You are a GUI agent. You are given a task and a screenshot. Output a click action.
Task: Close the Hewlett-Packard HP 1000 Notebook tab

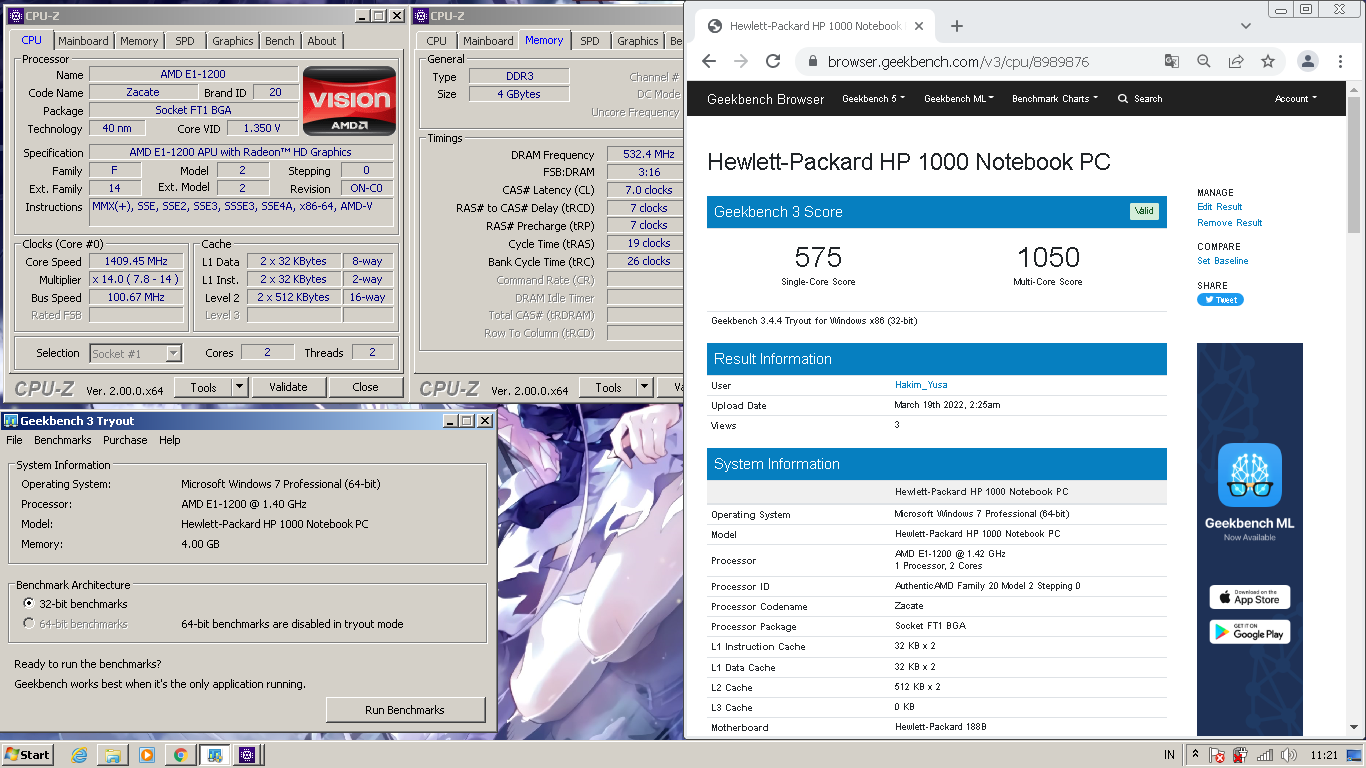pos(917,26)
